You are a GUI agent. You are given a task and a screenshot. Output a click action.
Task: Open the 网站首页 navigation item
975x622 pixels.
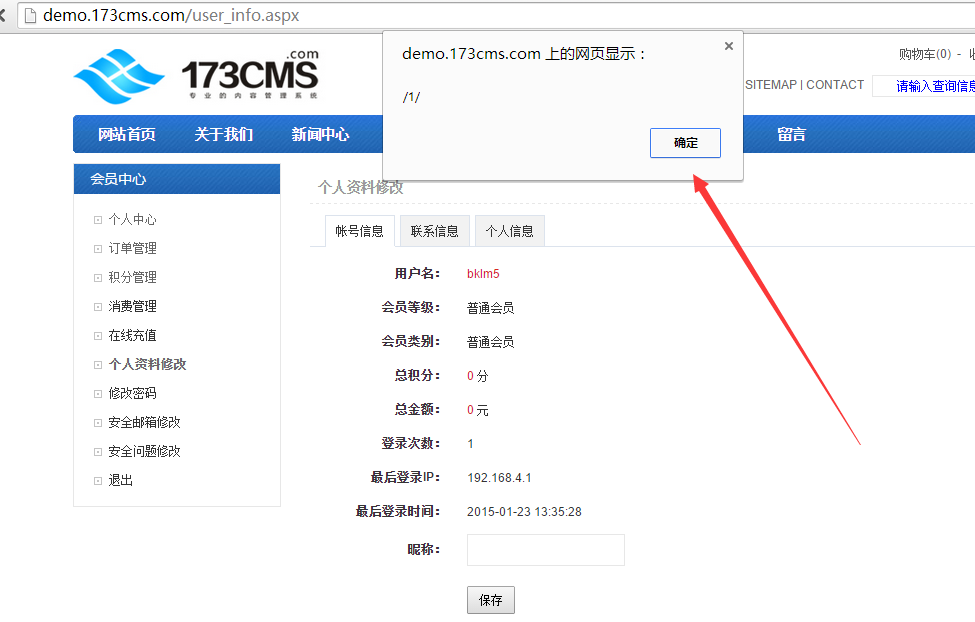(x=127, y=134)
